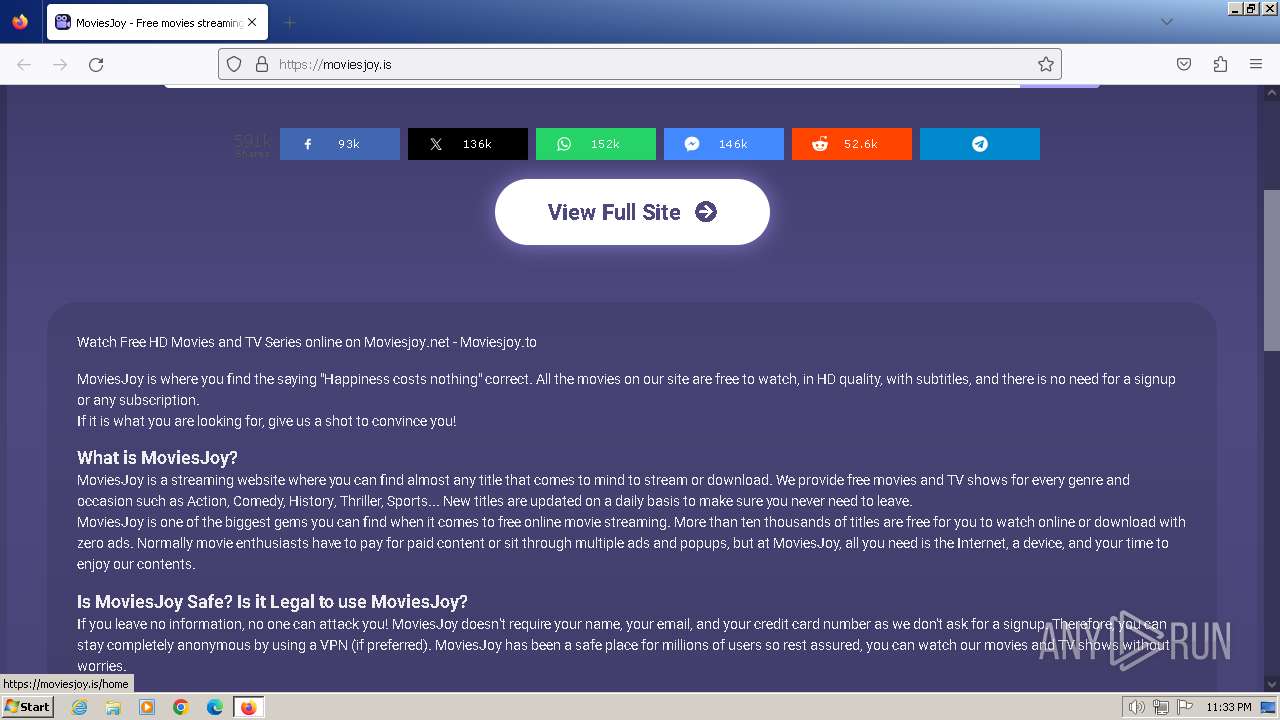
Task: Reload the current page
Action: pyautogui.click(x=96, y=64)
